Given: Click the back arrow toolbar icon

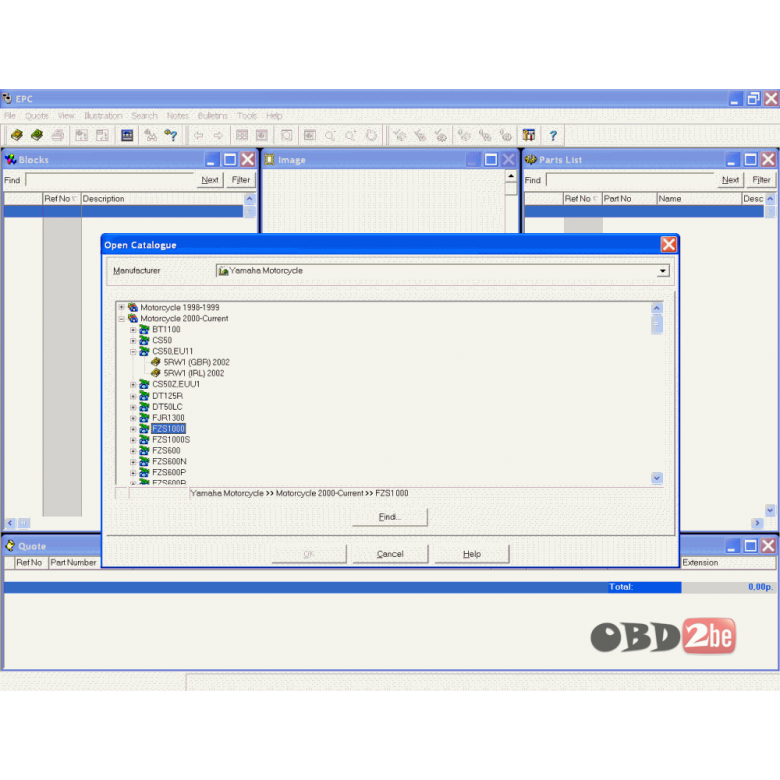Looking at the screenshot, I should [198, 135].
